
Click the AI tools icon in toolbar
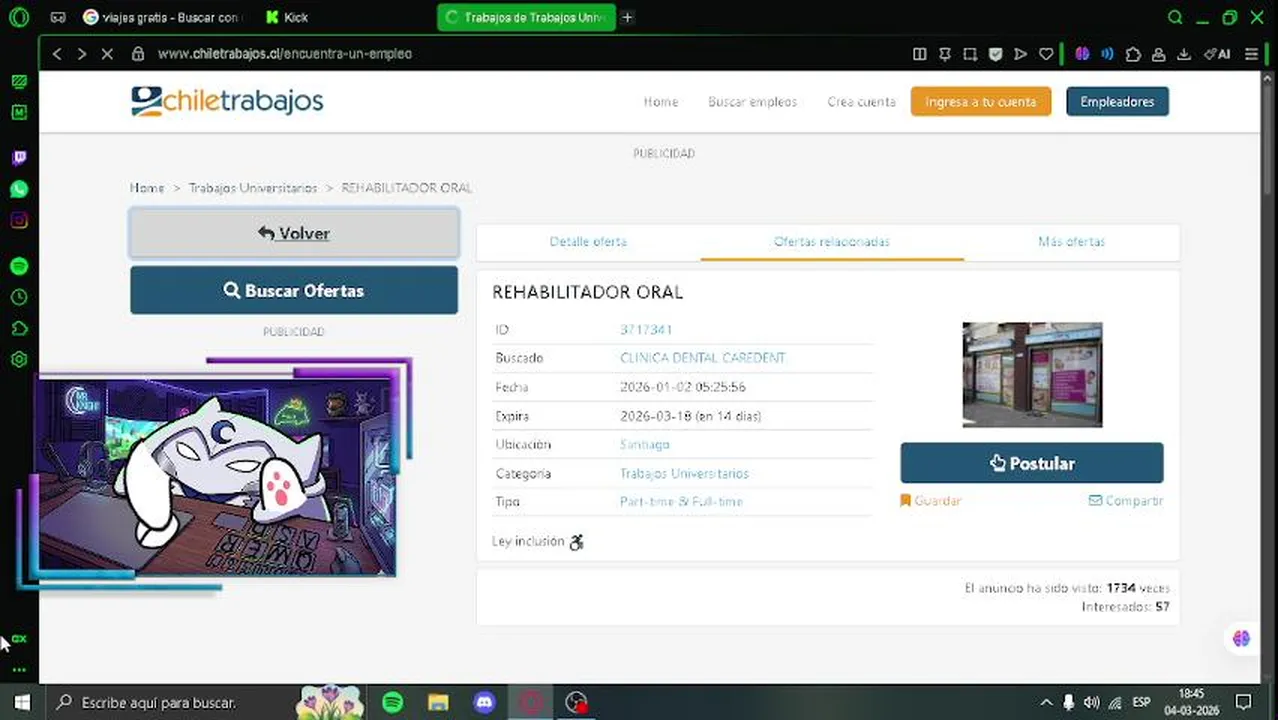pos(1216,54)
